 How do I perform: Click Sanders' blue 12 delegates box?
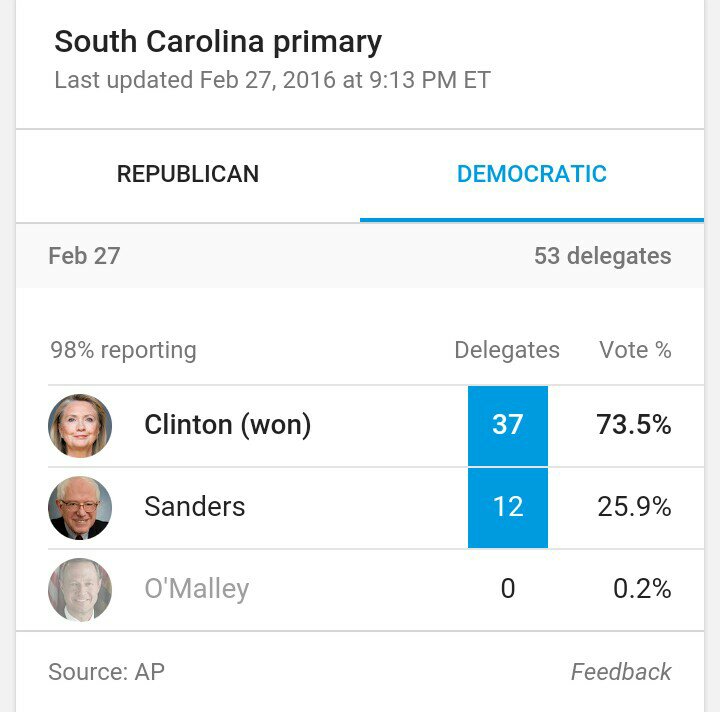click(x=508, y=507)
